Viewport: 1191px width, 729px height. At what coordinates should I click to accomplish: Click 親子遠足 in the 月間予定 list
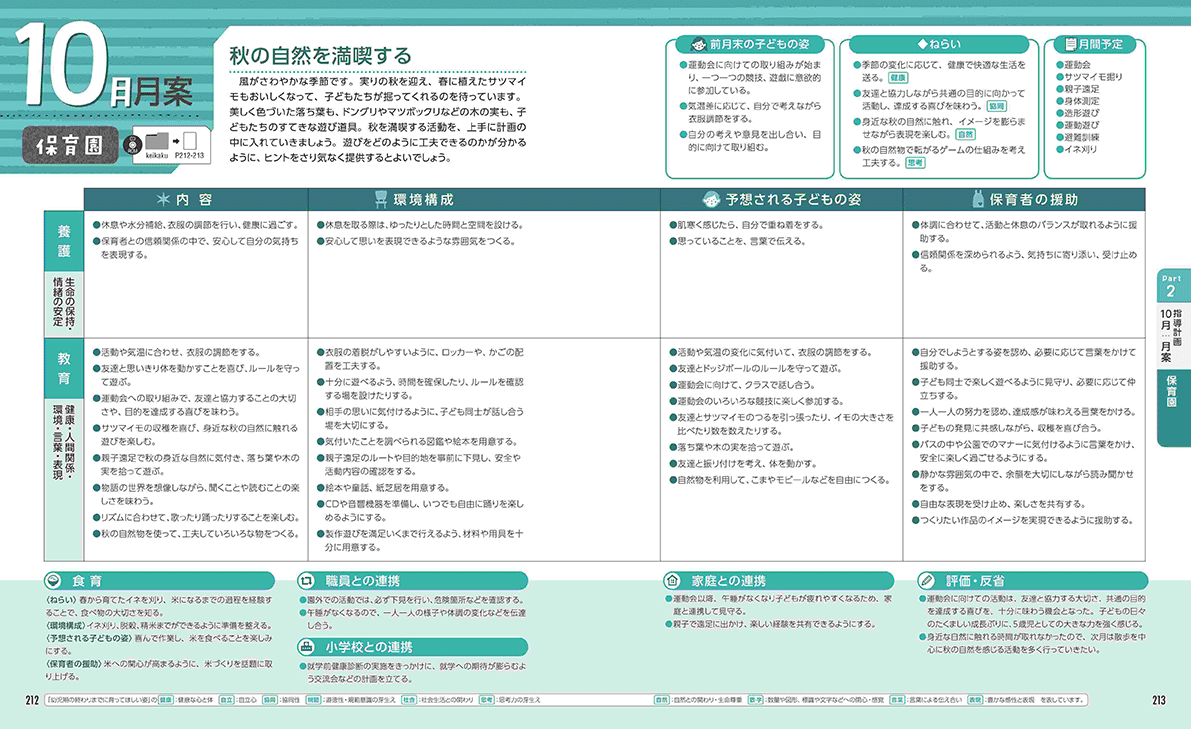[1082, 89]
